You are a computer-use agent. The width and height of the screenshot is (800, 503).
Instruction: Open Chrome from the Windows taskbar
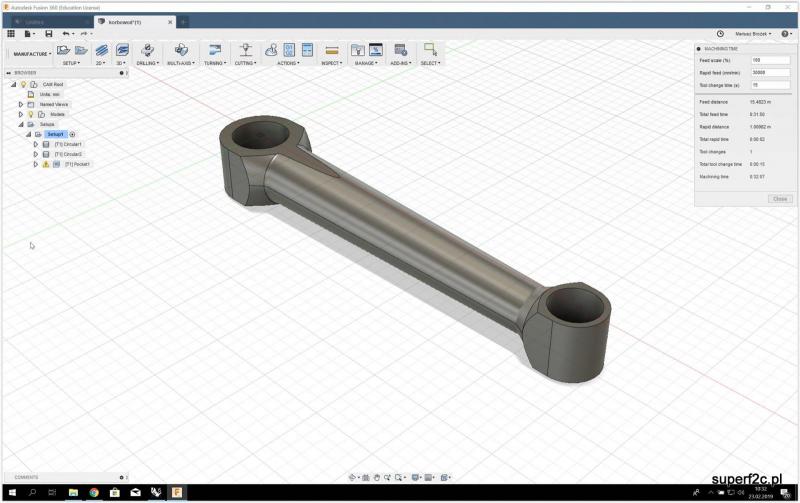click(x=93, y=493)
